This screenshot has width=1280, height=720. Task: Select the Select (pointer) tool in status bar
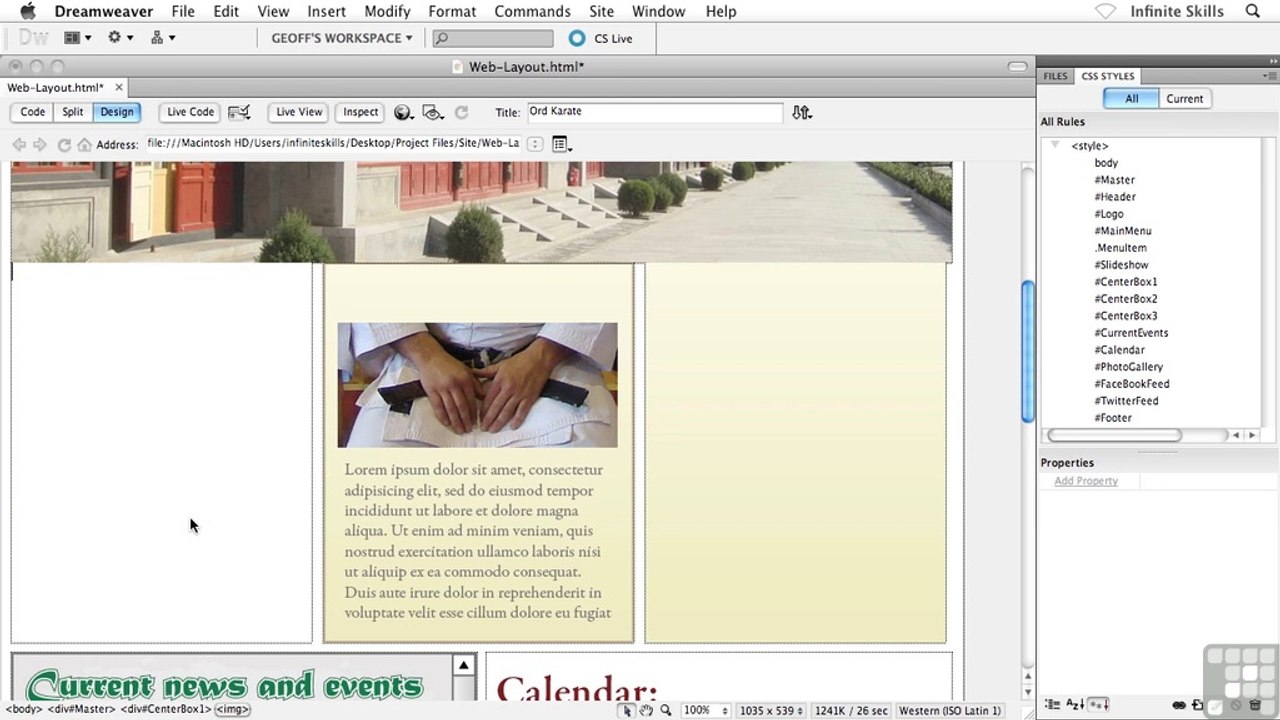pyautogui.click(x=627, y=710)
